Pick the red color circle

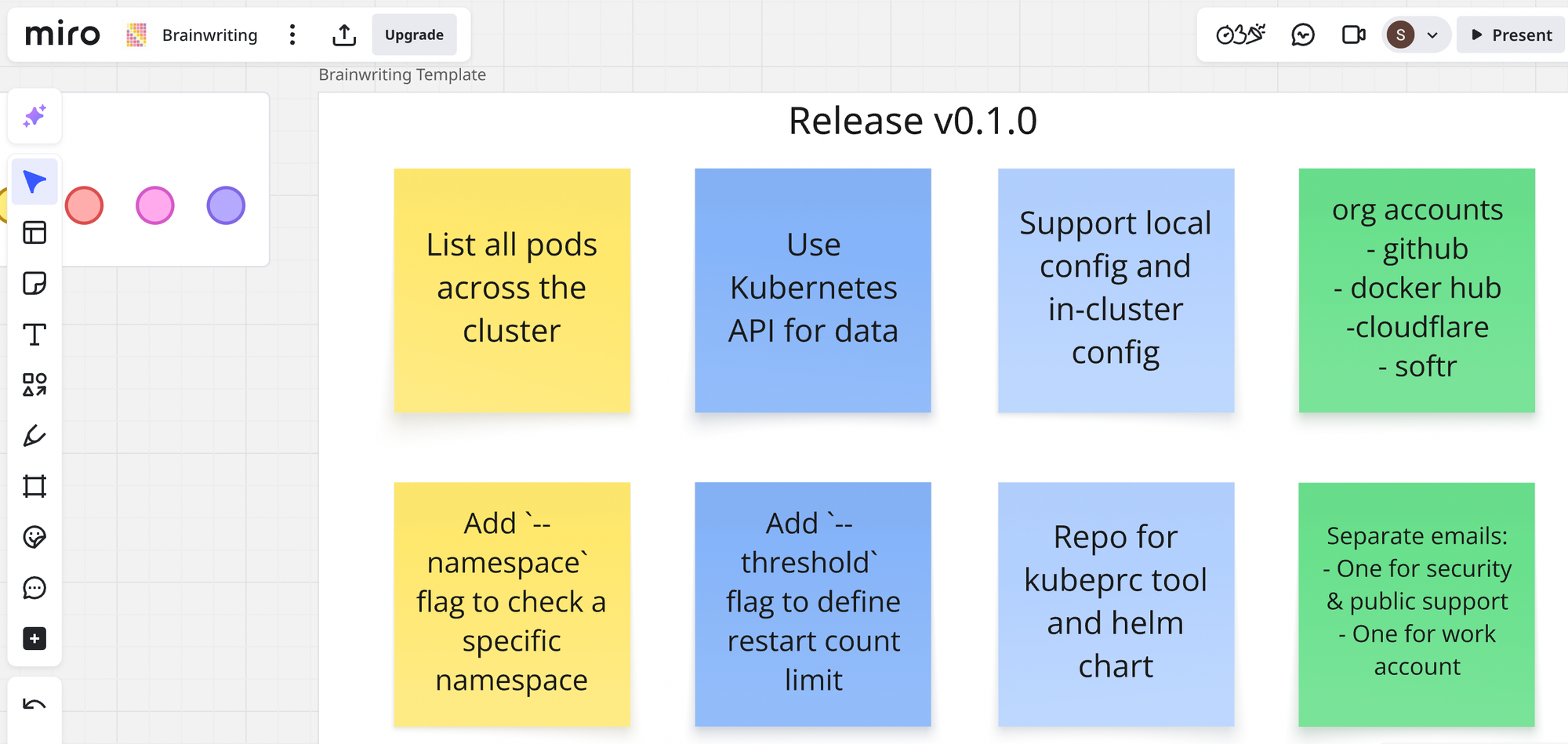(85, 206)
